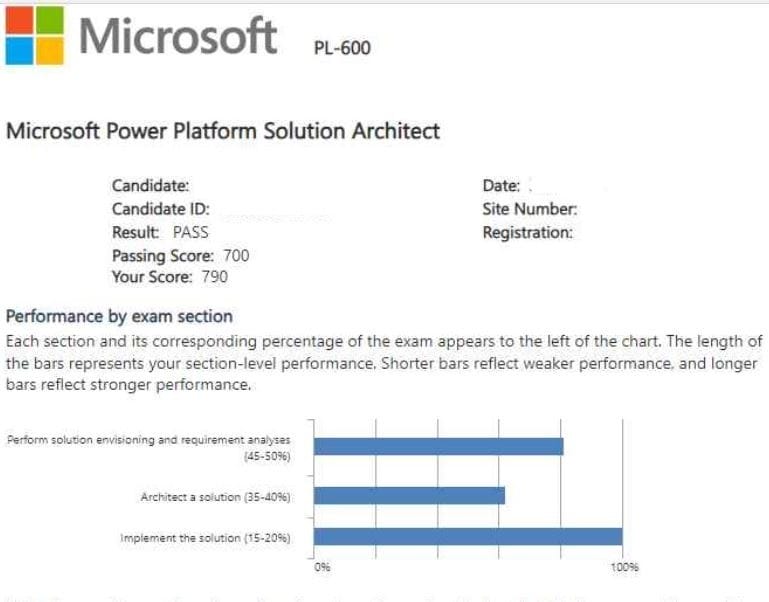The width and height of the screenshot is (769, 602).
Task: Click the Microsoft wordmark text
Action: pos(179,36)
